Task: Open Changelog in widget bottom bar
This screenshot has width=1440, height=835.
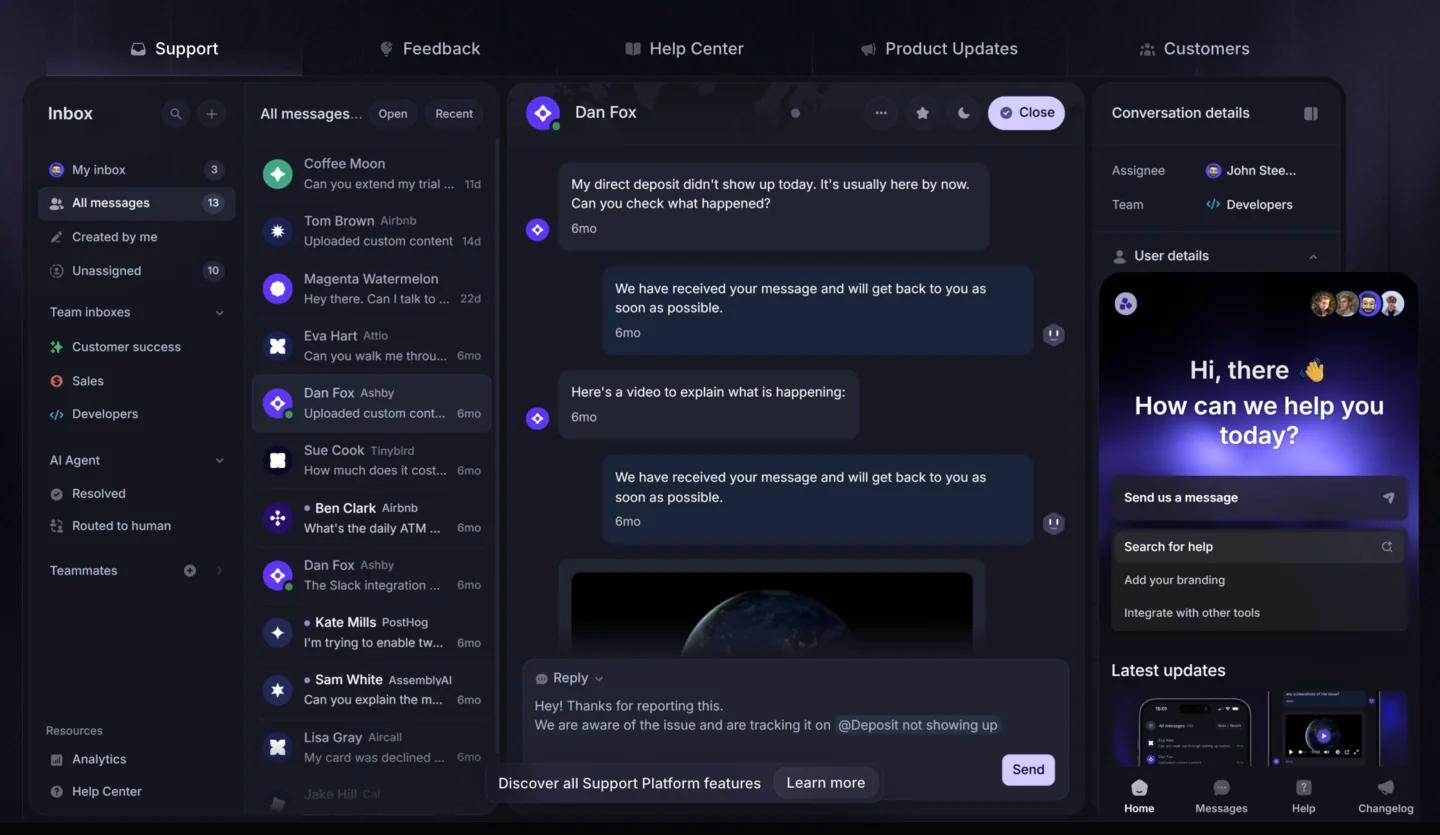Action: tap(1386, 797)
